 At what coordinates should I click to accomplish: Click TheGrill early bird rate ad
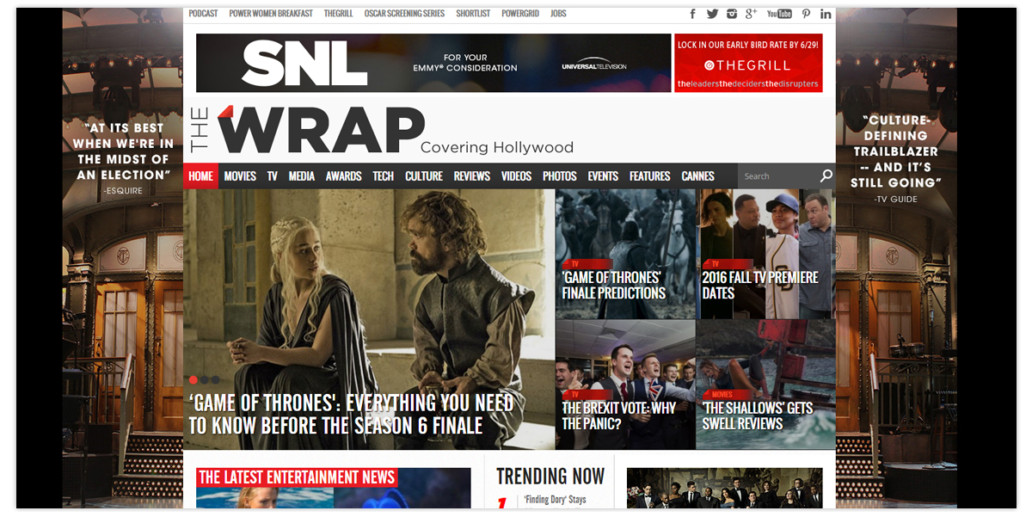pyautogui.click(x=748, y=62)
